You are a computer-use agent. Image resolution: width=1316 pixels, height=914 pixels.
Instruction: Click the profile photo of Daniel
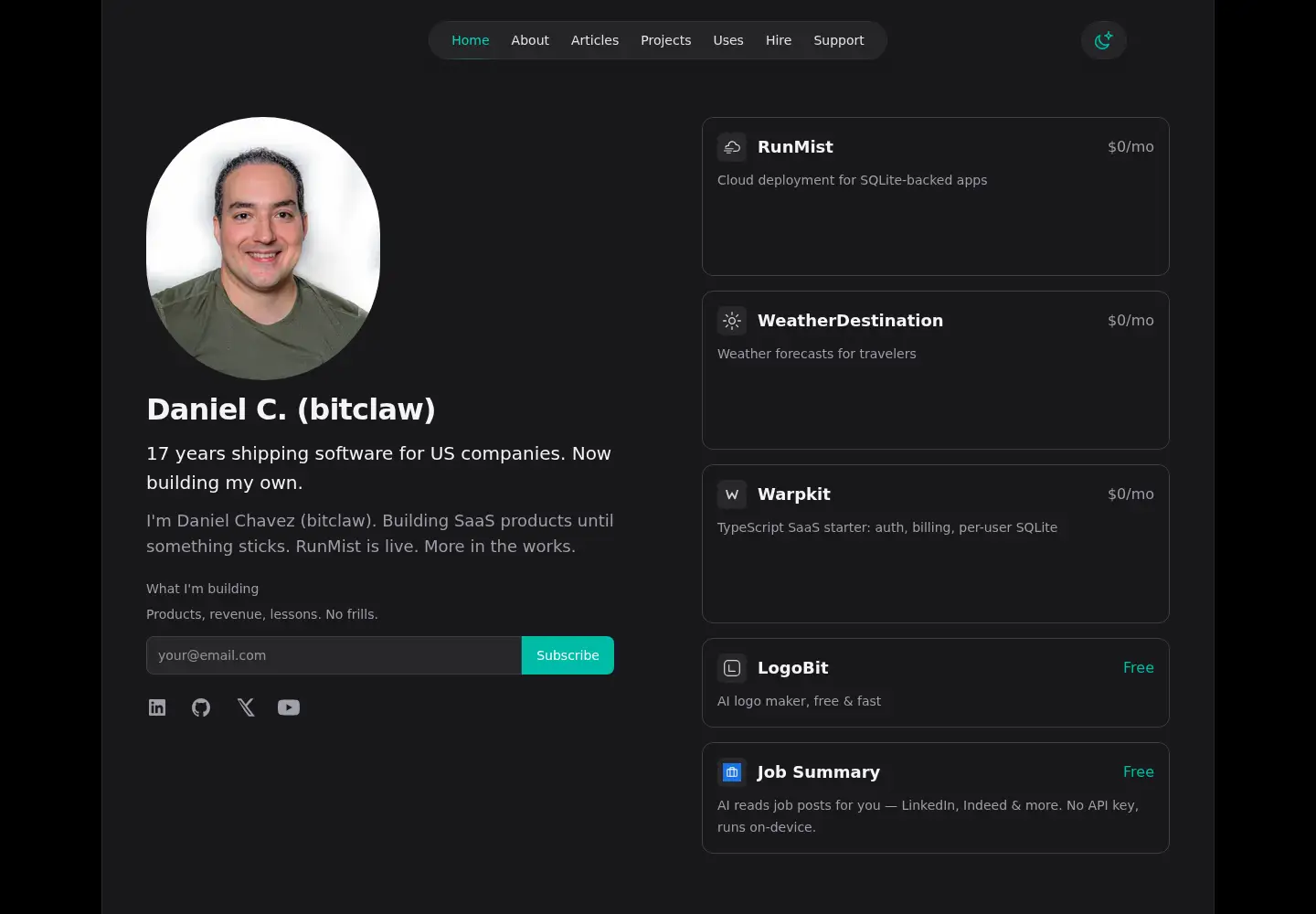tap(263, 249)
